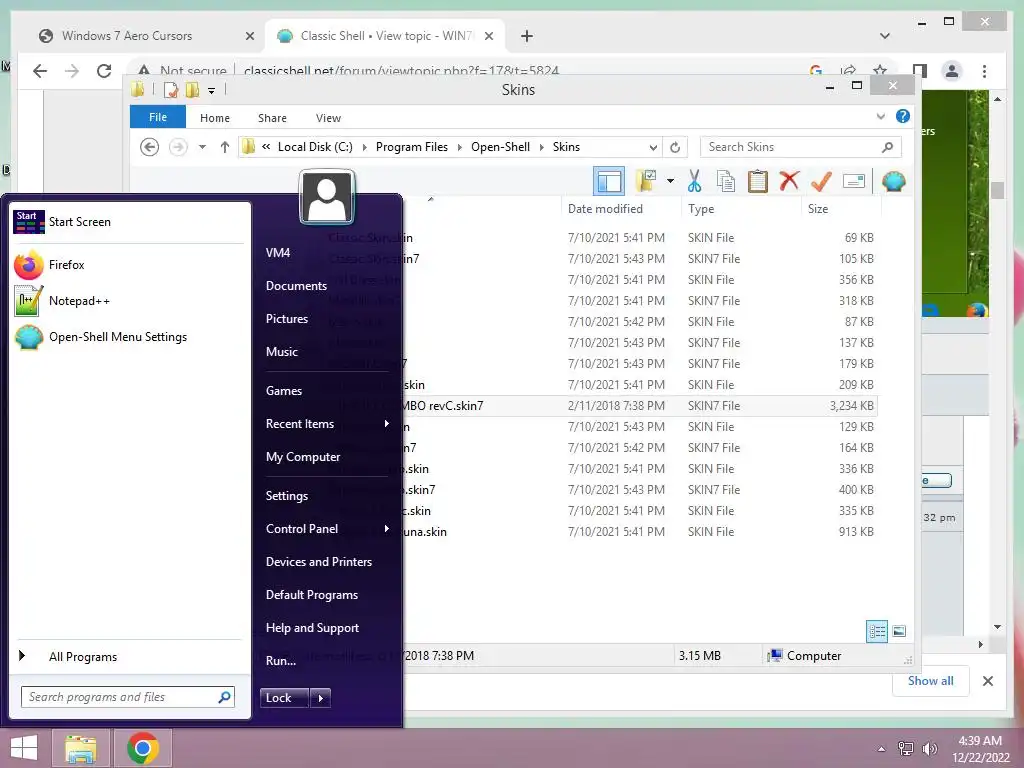Open Start Screen from the start menu
The height and width of the screenshot is (768, 1024).
[129, 222]
